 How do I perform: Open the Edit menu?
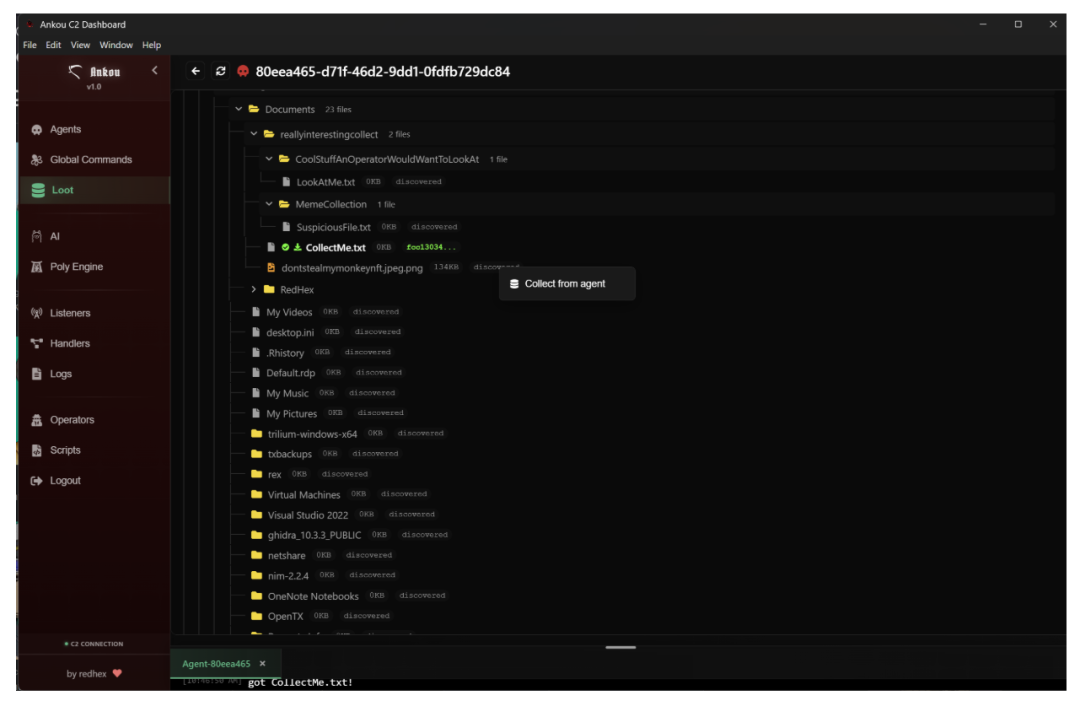tap(53, 45)
